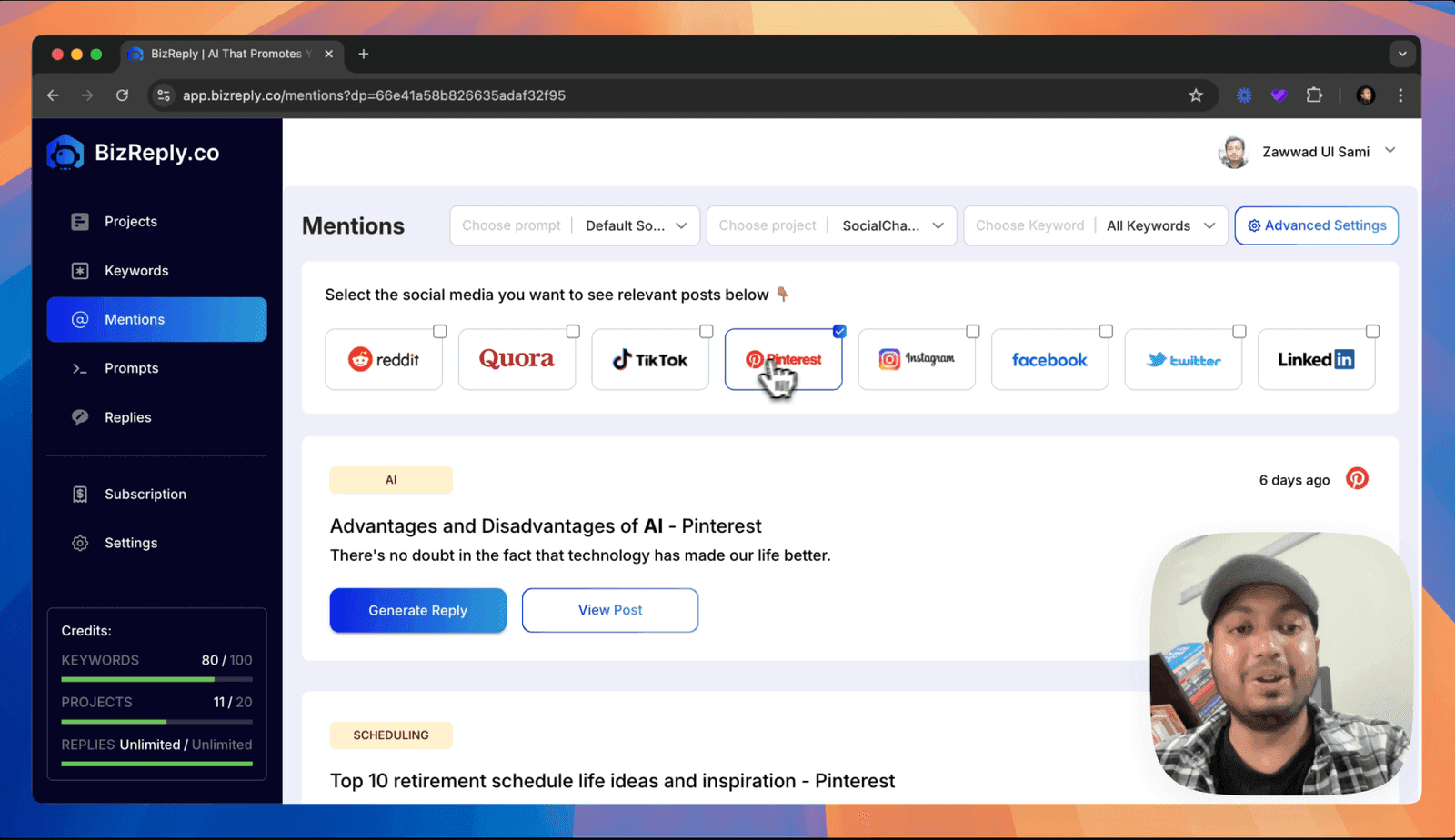Open a new browser tab
The image size is (1455, 840).
[364, 55]
